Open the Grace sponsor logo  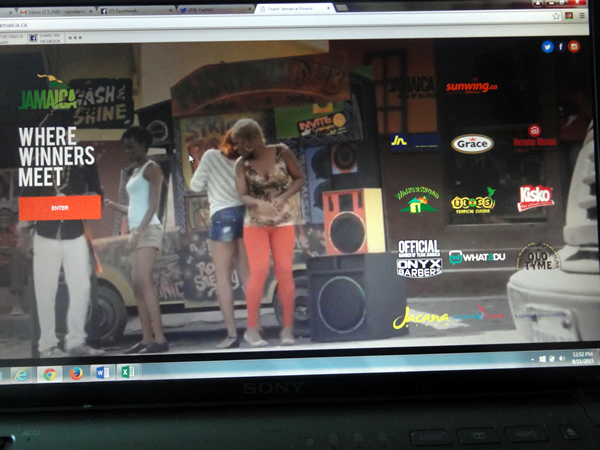coord(472,144)
